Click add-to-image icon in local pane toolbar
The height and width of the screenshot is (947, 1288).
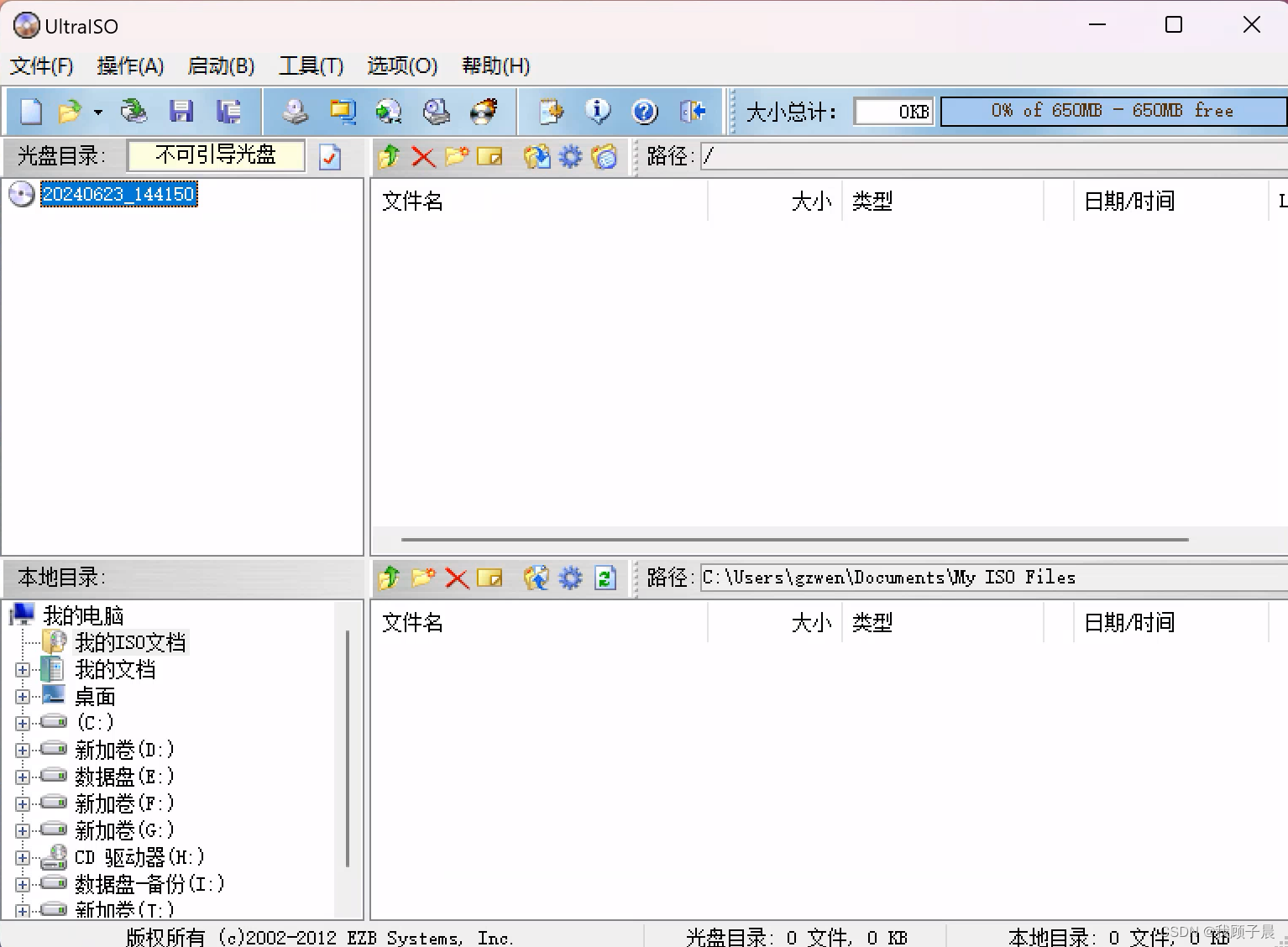click(x=537, y=578)
